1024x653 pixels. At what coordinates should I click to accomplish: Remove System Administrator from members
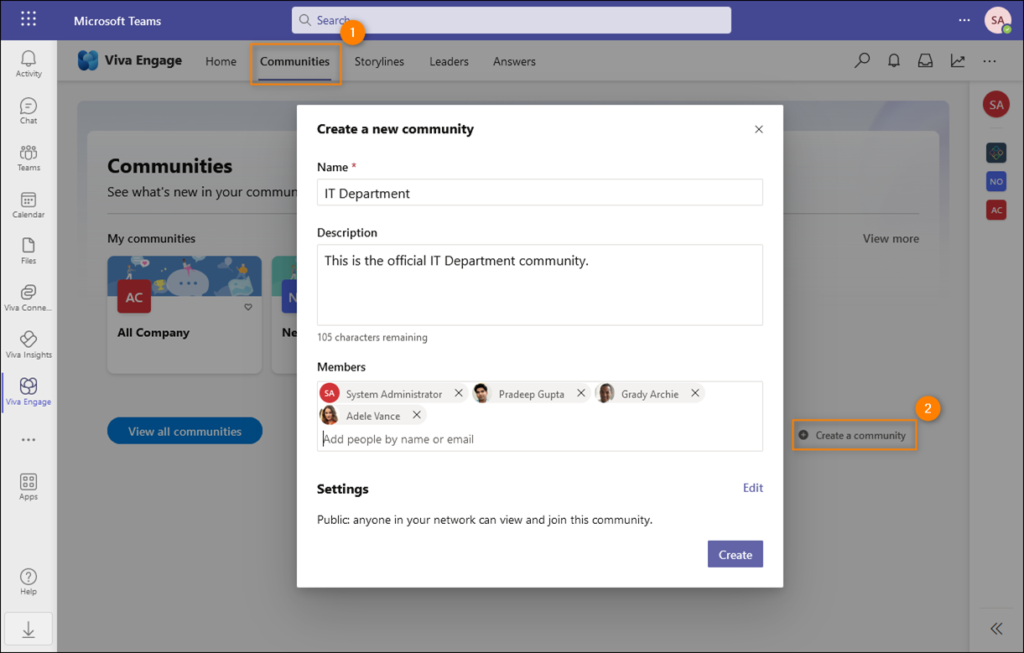pyautogui.click(x=458, y=393)
